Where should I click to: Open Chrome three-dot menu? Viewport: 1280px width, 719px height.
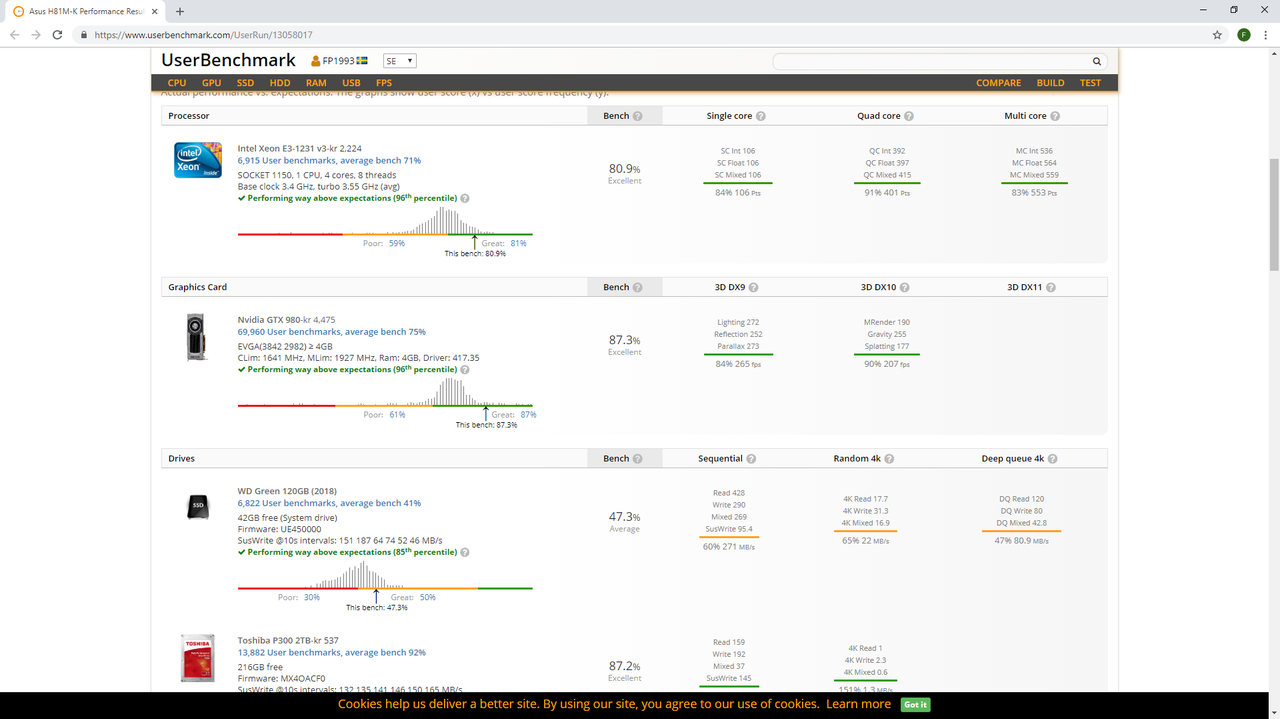click(1266, 34)
